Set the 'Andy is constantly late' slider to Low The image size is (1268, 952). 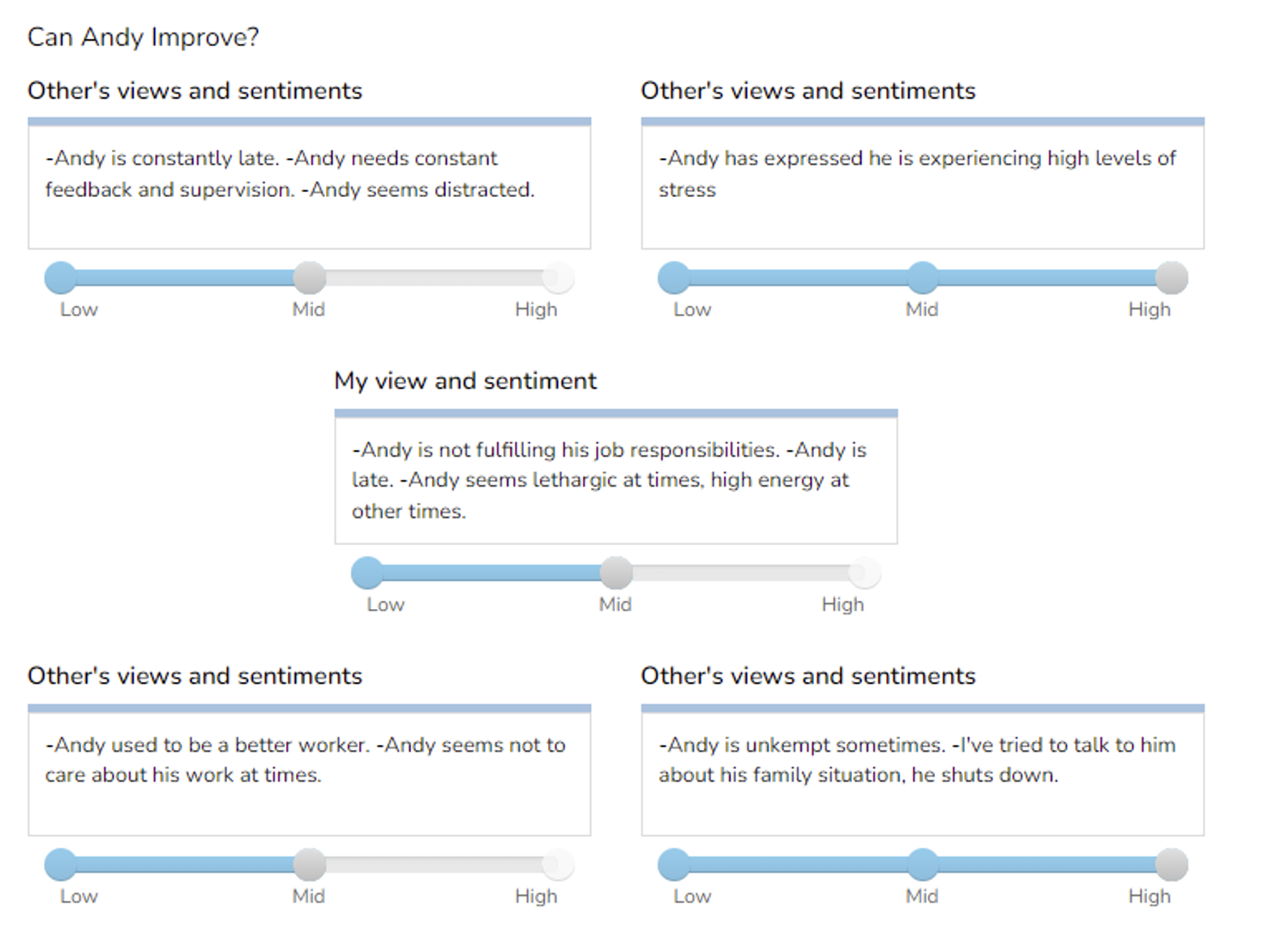click(x=61, y=278)
